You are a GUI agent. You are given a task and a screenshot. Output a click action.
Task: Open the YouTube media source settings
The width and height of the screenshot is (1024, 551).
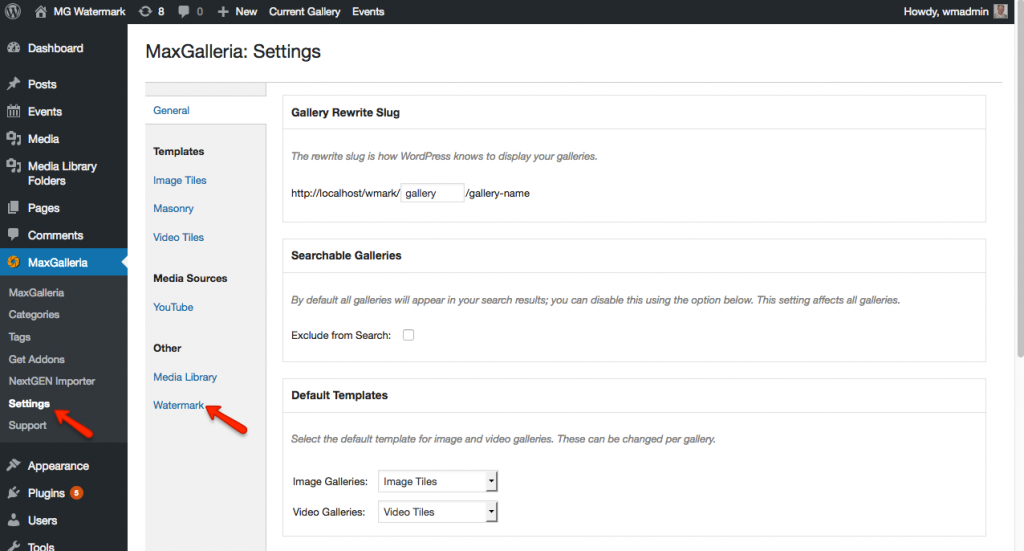pyautogui.click(x=173, y=307)
